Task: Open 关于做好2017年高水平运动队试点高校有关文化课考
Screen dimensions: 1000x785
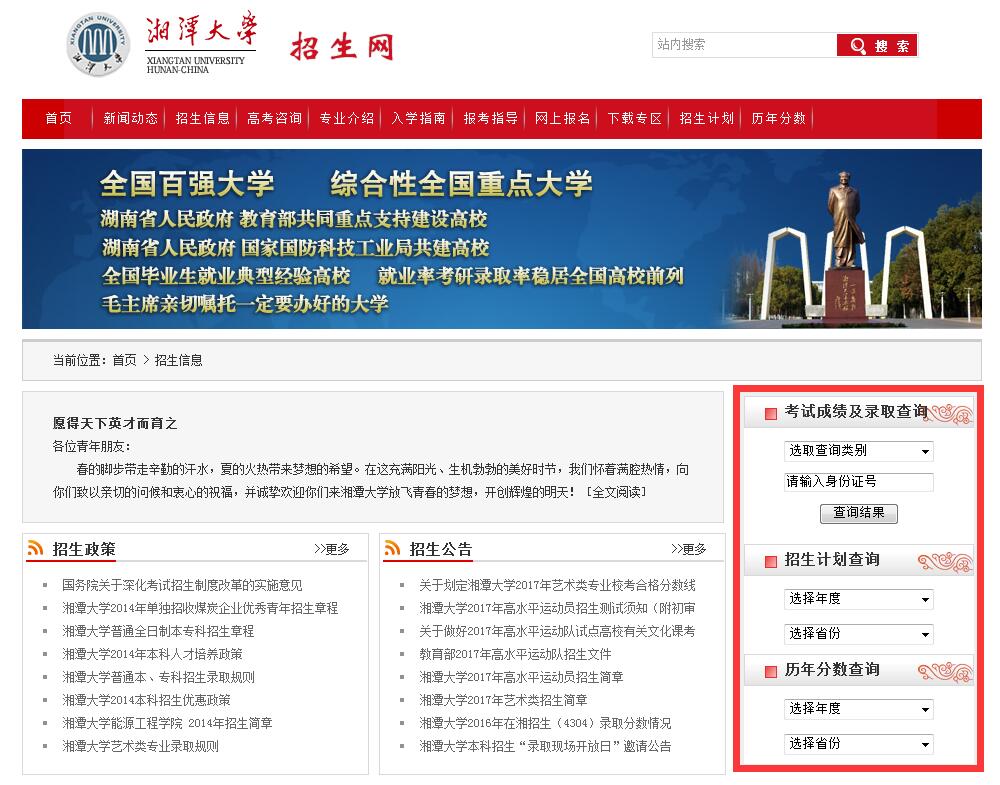Action: [557, 631]
